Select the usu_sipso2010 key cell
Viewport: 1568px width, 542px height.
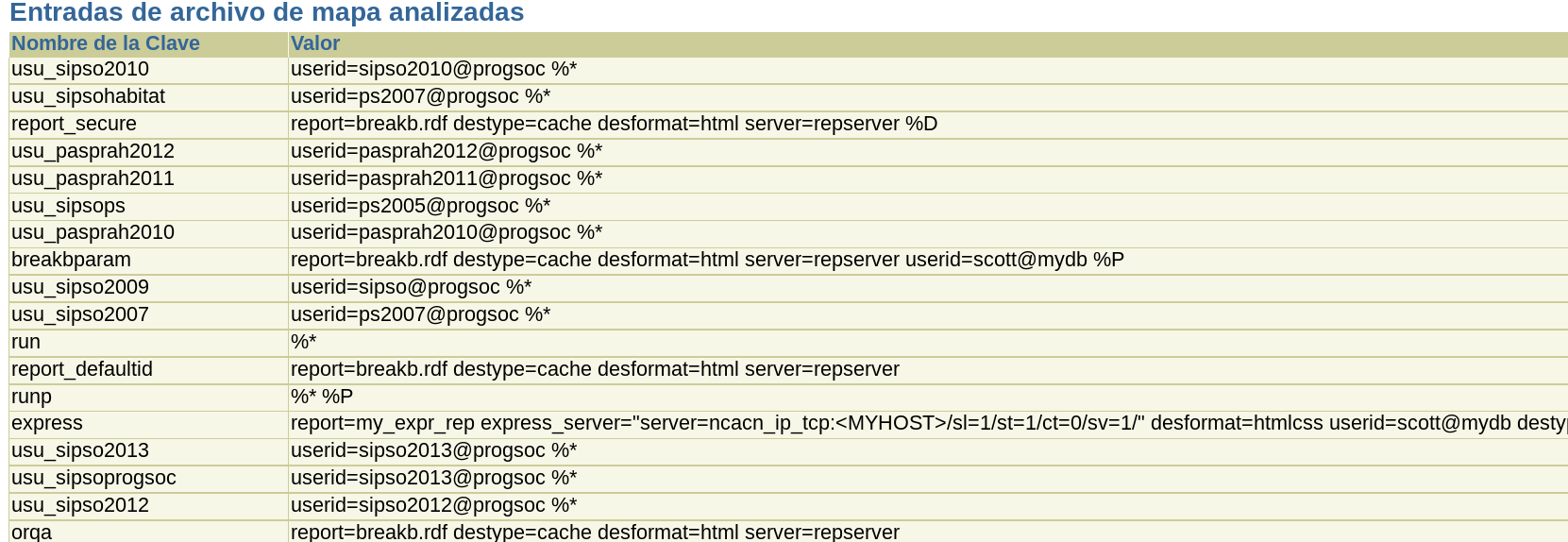tap(80, 70)
